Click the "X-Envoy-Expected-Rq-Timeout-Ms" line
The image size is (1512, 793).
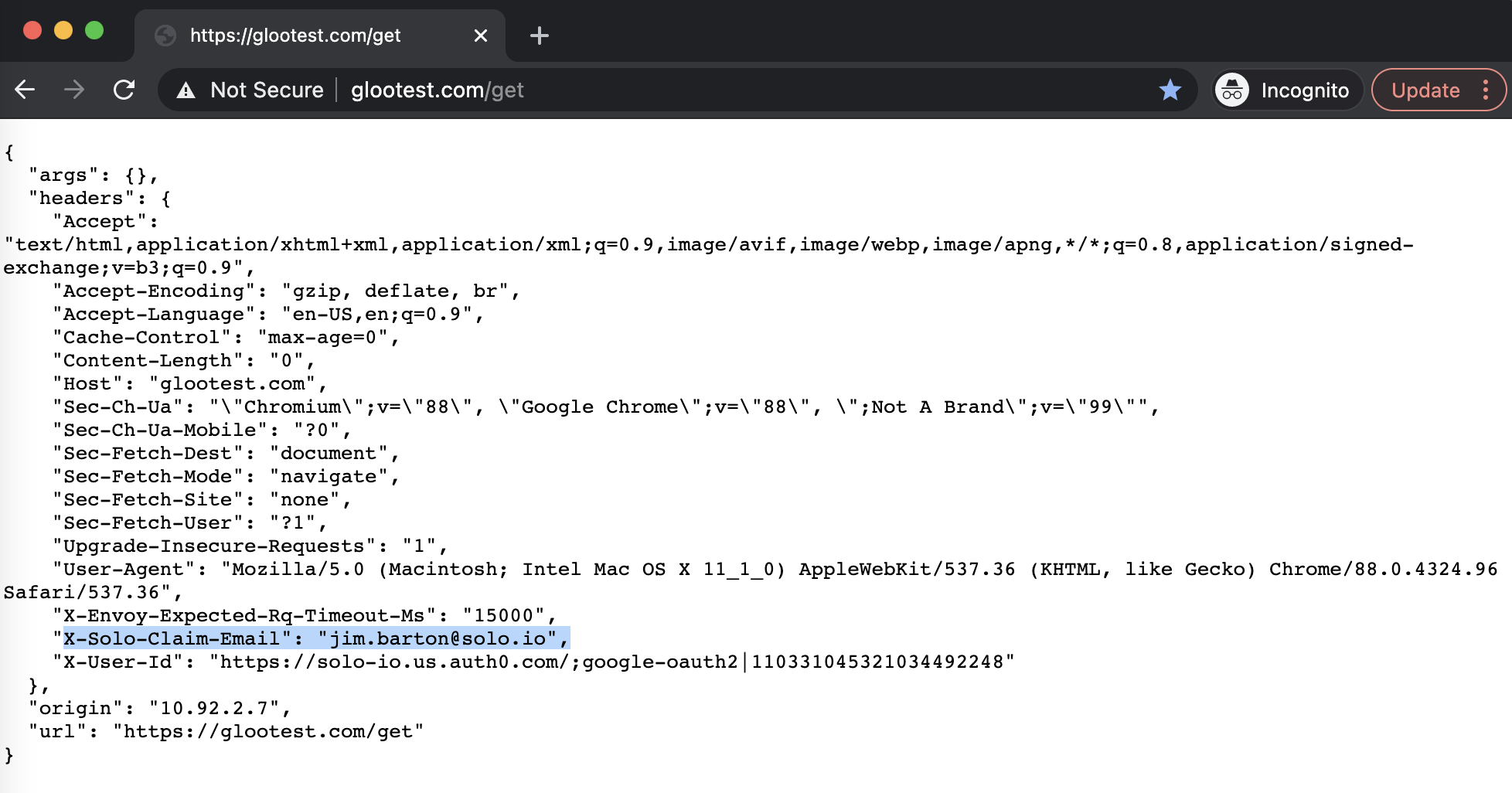[305, 615]
